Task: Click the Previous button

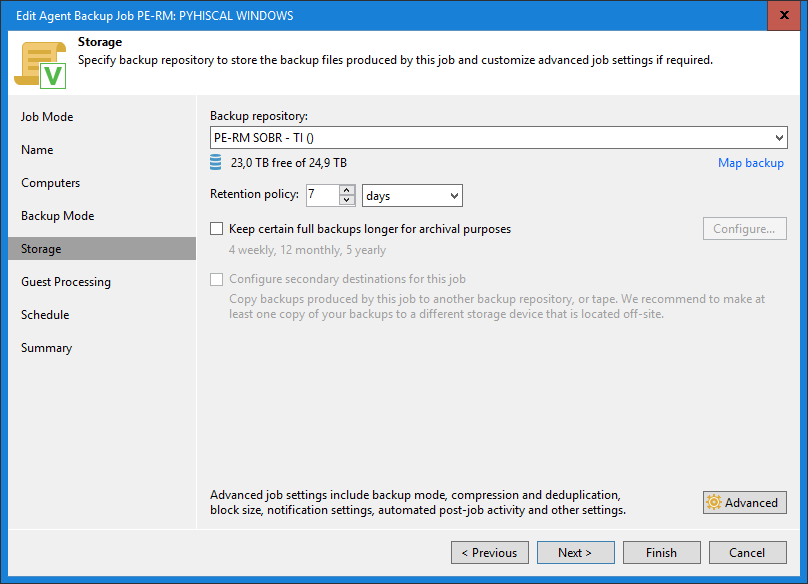Action: pos(490,553)
